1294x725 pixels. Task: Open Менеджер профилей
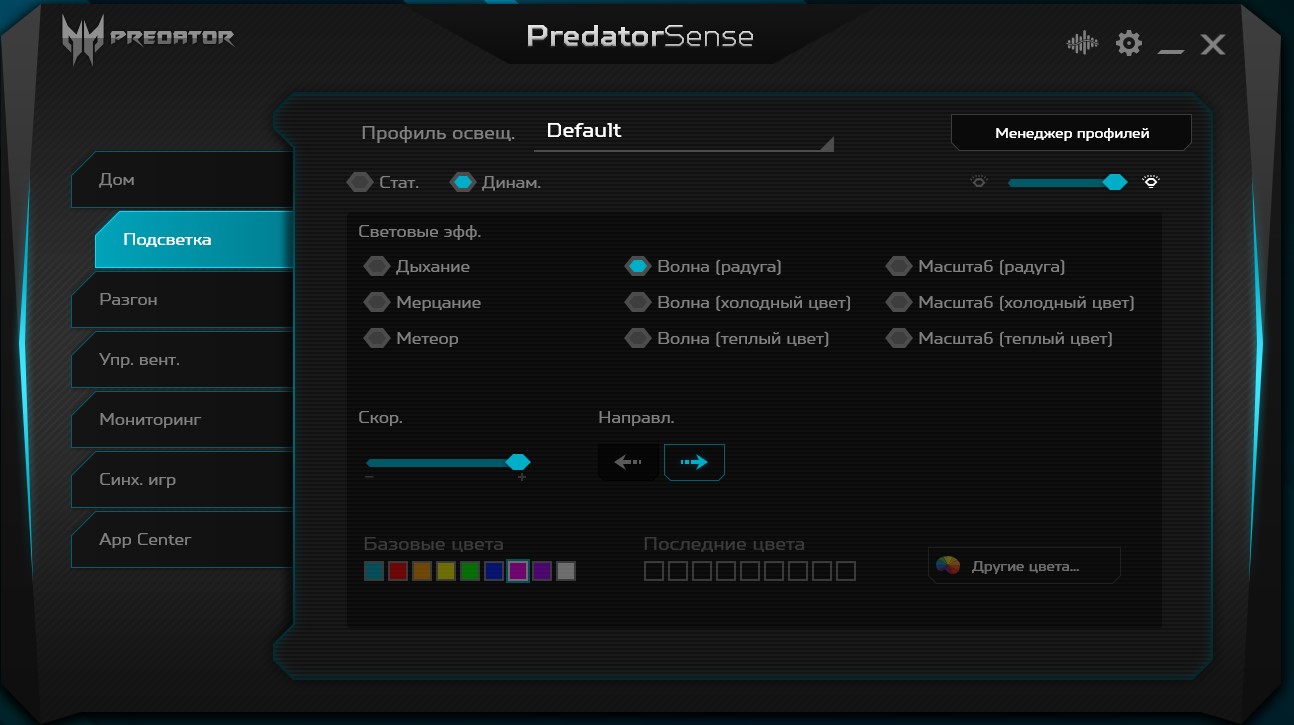point(1071,133)
